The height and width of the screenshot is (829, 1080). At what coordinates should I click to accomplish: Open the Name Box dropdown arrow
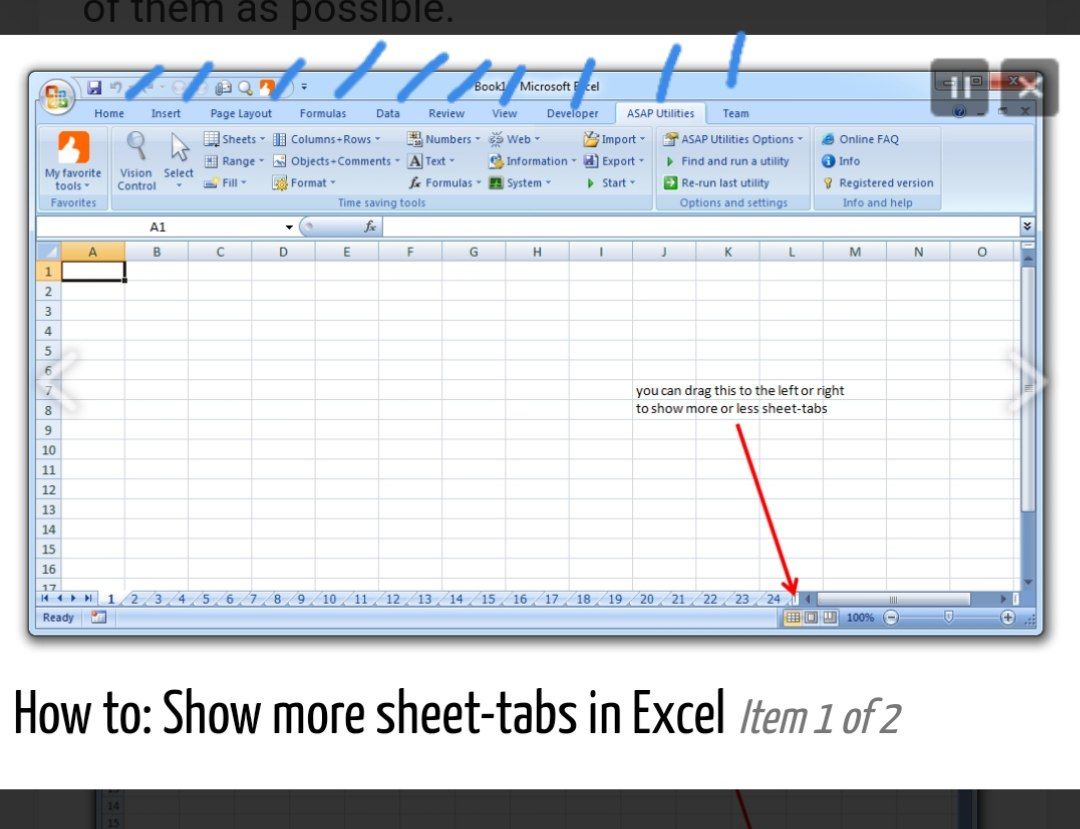[x=289, y=227]
